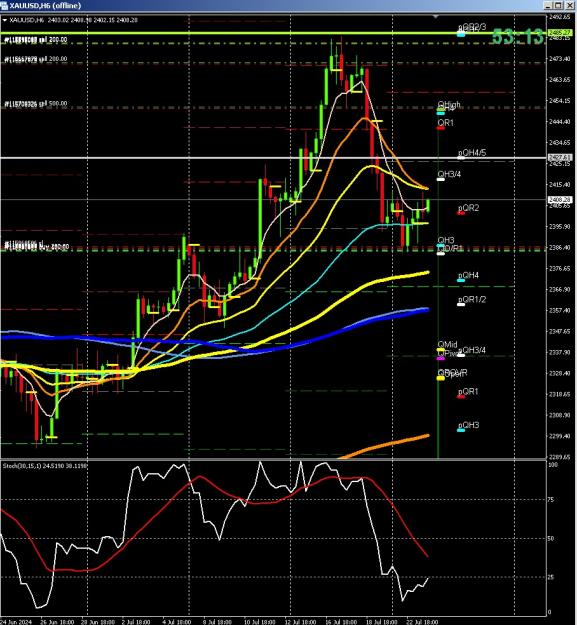Screen dimensions: 577x625
Task: Click the yellow QMid level label
Action: [x=447, y=344]
